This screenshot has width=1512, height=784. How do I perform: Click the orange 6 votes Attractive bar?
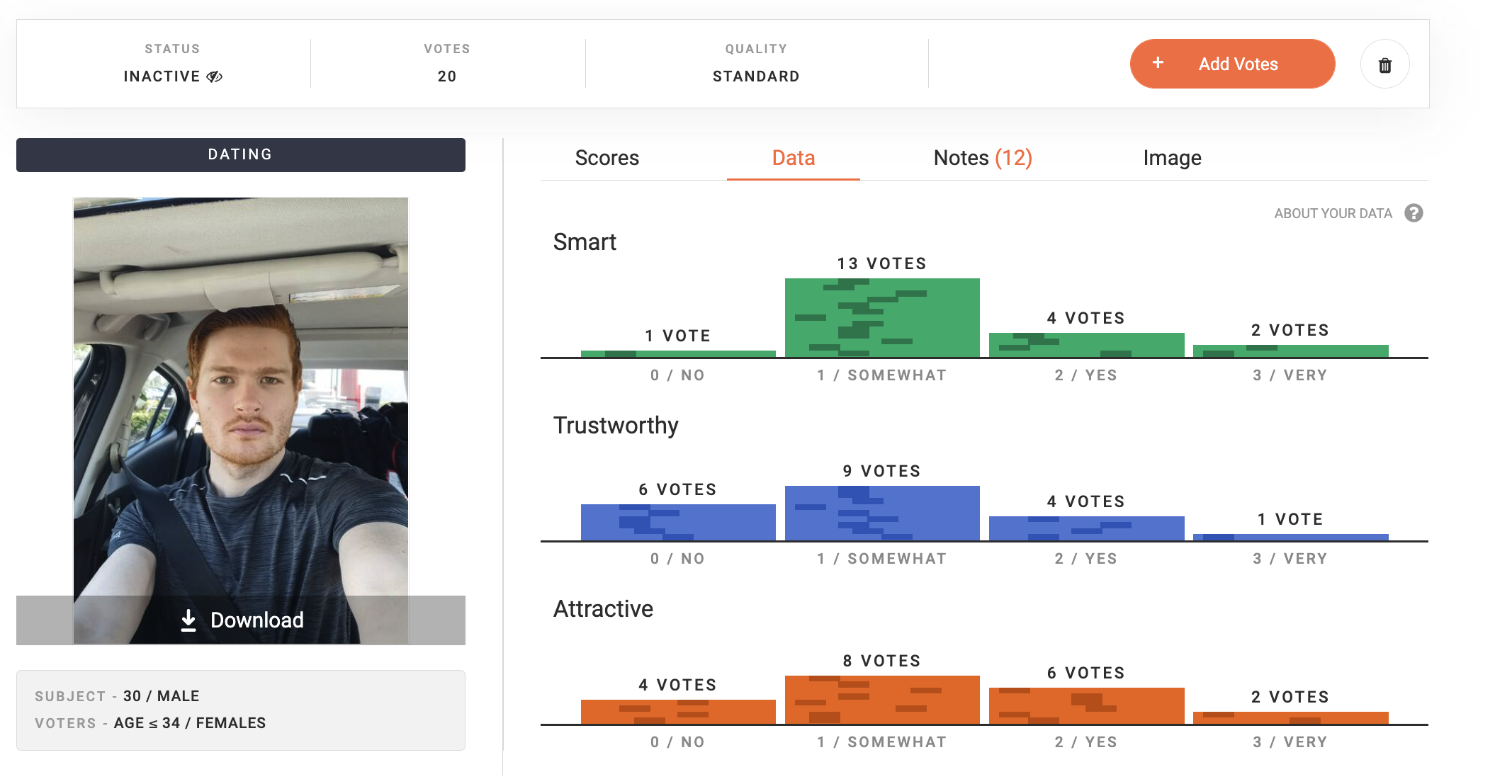coord(1086,705)
